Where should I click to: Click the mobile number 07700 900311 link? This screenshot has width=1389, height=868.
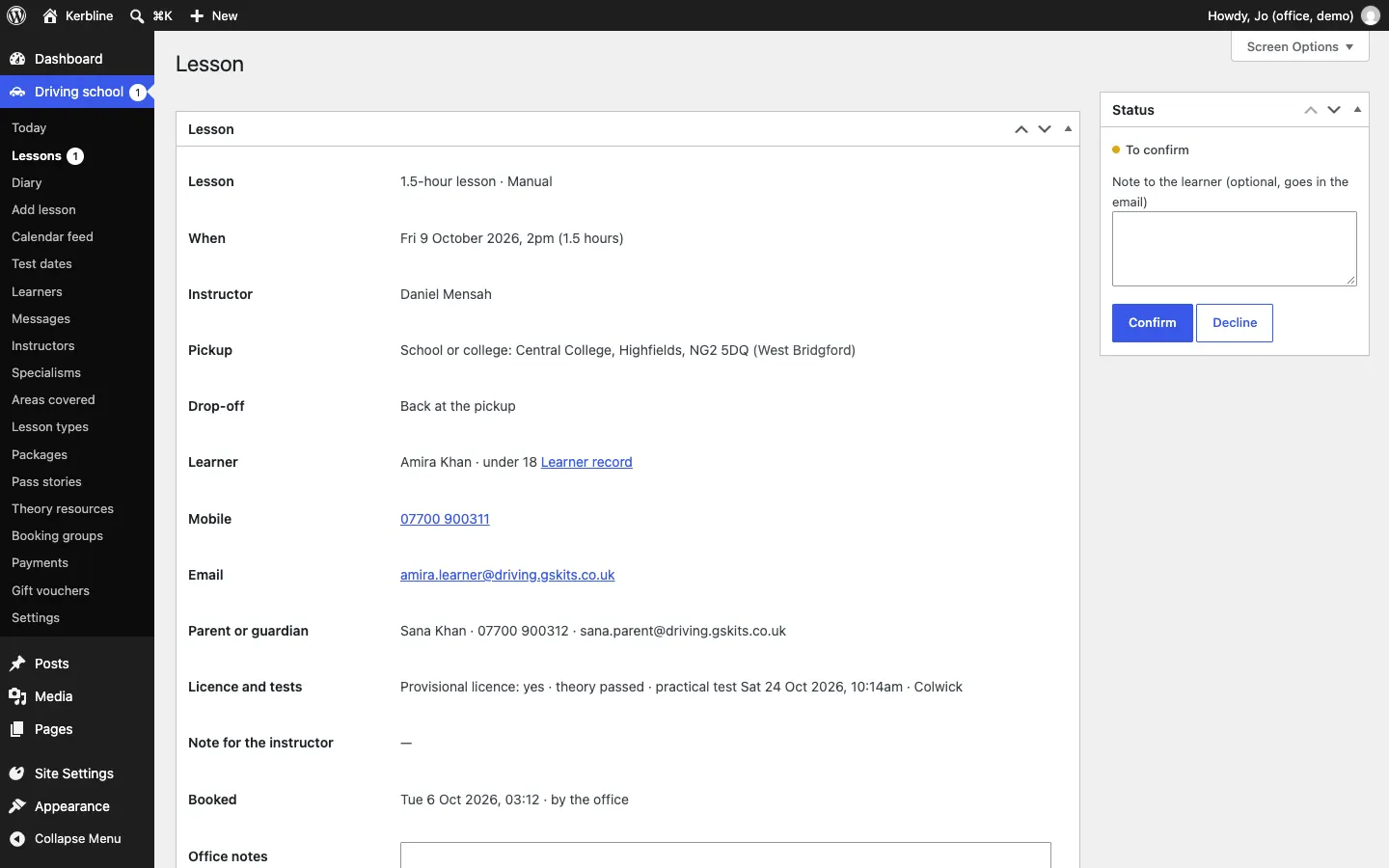[x=445, y=519]
